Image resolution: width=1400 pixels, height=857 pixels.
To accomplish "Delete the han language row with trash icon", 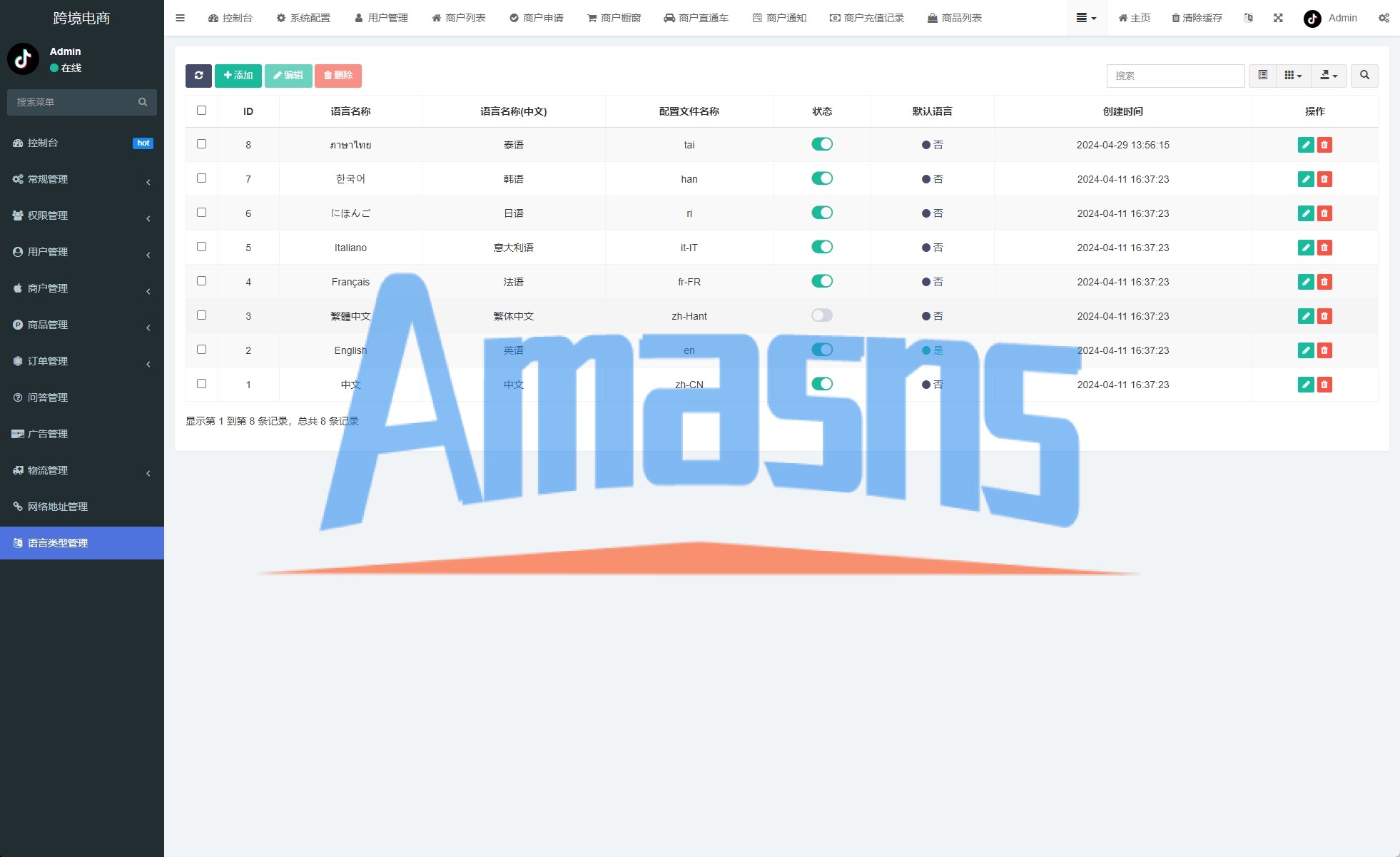I will click(x=1324, y=179).
